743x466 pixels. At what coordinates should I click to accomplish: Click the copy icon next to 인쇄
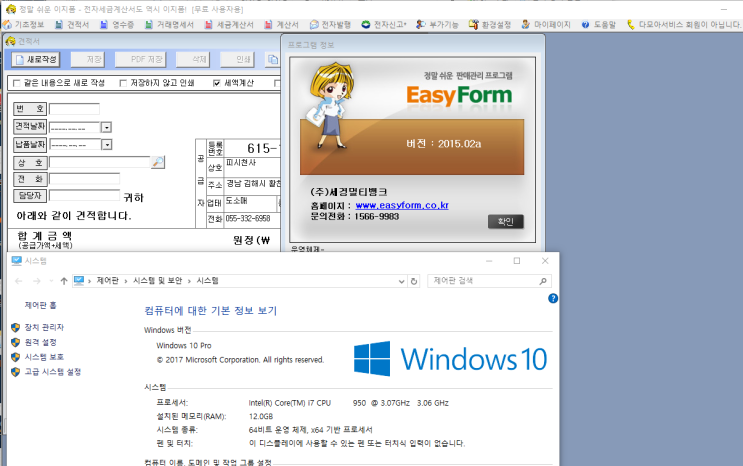(273, 59)
